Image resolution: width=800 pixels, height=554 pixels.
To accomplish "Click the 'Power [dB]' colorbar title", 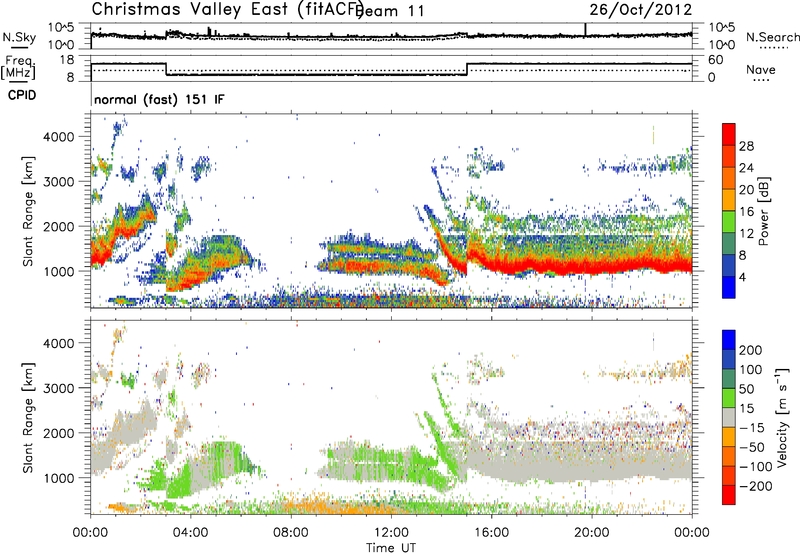I will coord(763,212).
